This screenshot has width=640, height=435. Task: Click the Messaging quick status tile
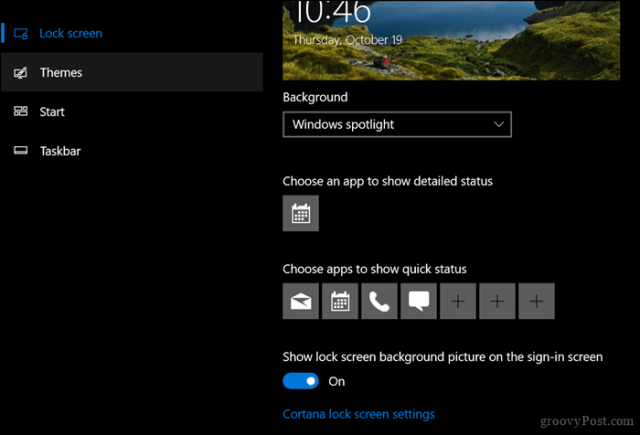tap(418, 301)
